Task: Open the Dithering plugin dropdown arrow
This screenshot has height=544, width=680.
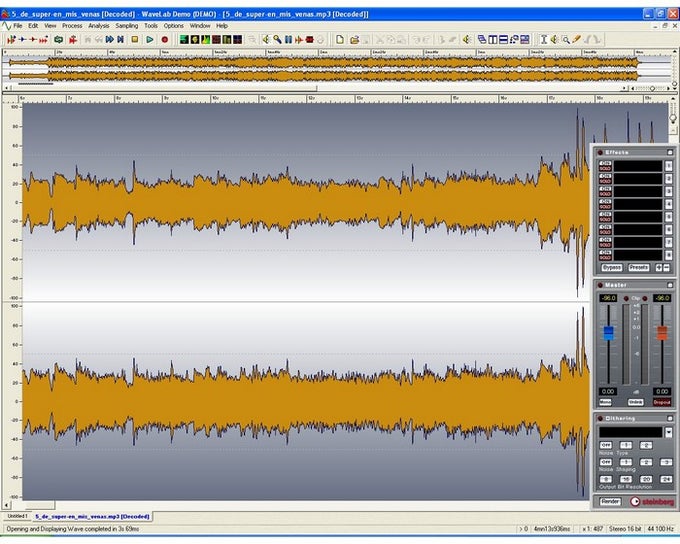Action: click(x=668, y=432)
